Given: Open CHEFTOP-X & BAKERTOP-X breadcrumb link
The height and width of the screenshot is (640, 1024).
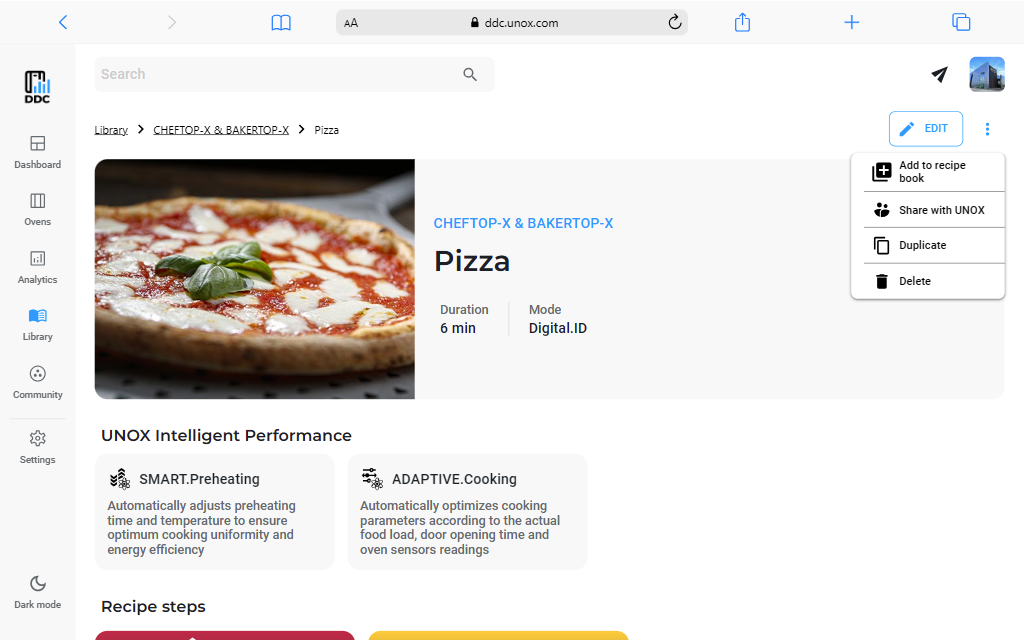Looking at the screenshot, I should (x=221, y=130).
